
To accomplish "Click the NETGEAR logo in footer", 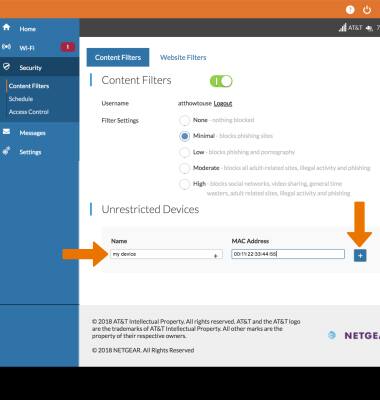I will coord(362,335).
